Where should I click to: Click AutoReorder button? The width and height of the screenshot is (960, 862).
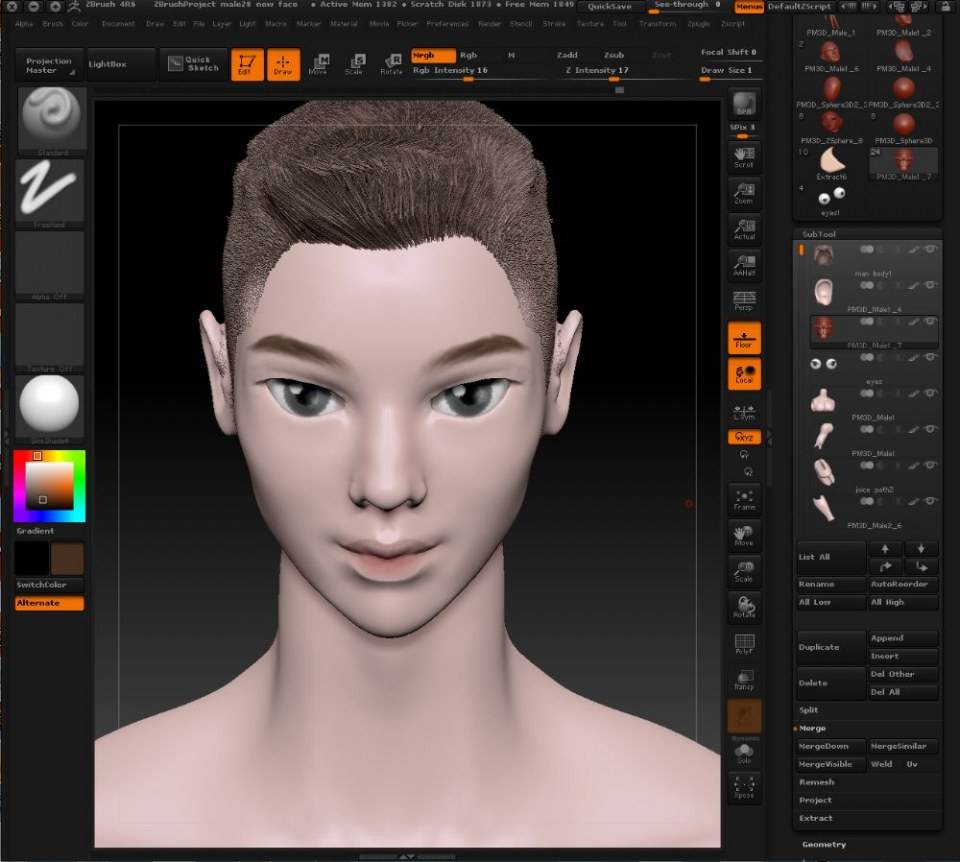point(904,584)
